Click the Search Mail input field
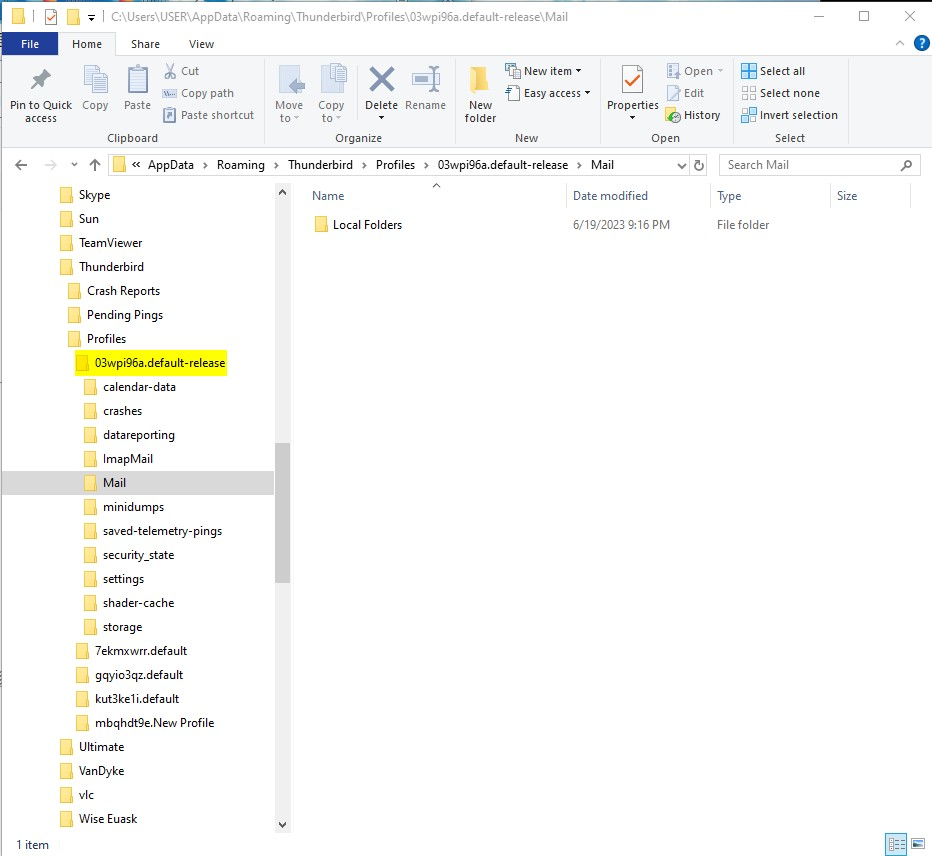The width and height of the screenshot is (932, 856). click(810, 165)
